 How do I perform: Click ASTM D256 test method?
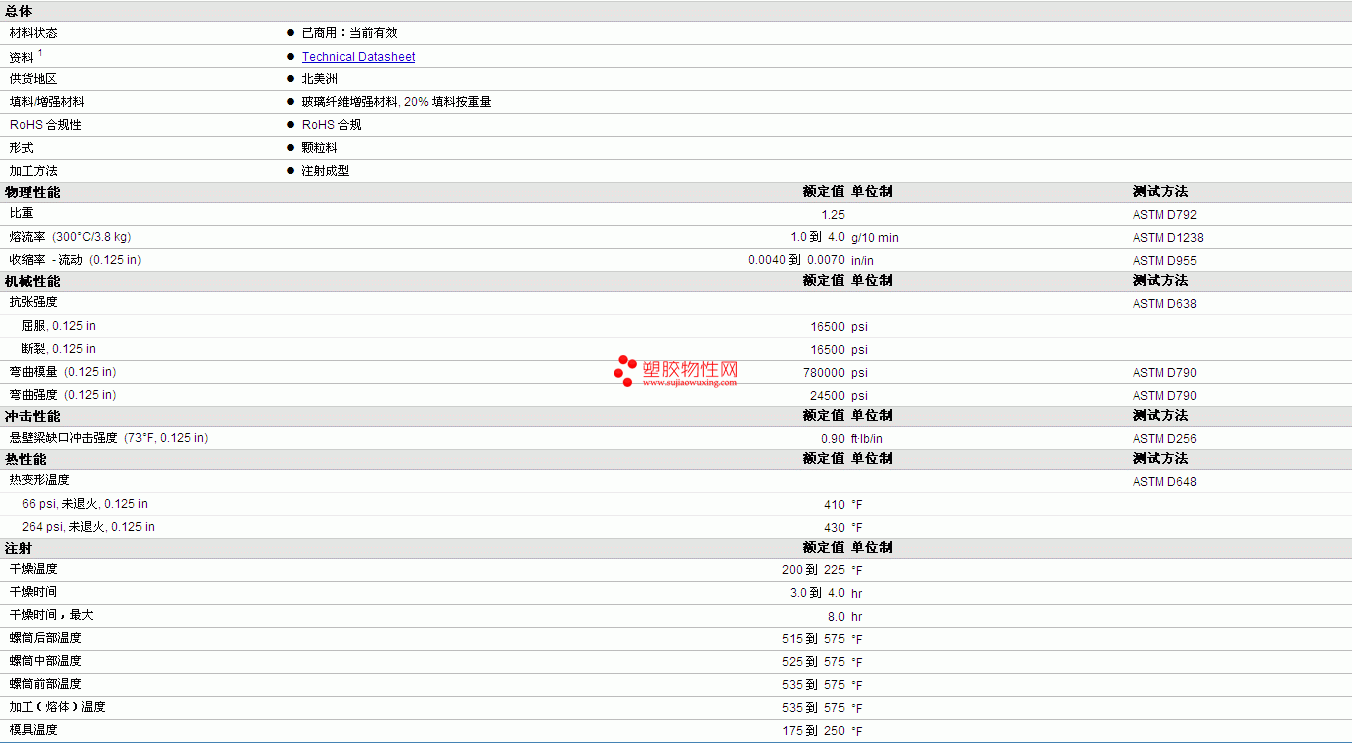pos(1164,439)
